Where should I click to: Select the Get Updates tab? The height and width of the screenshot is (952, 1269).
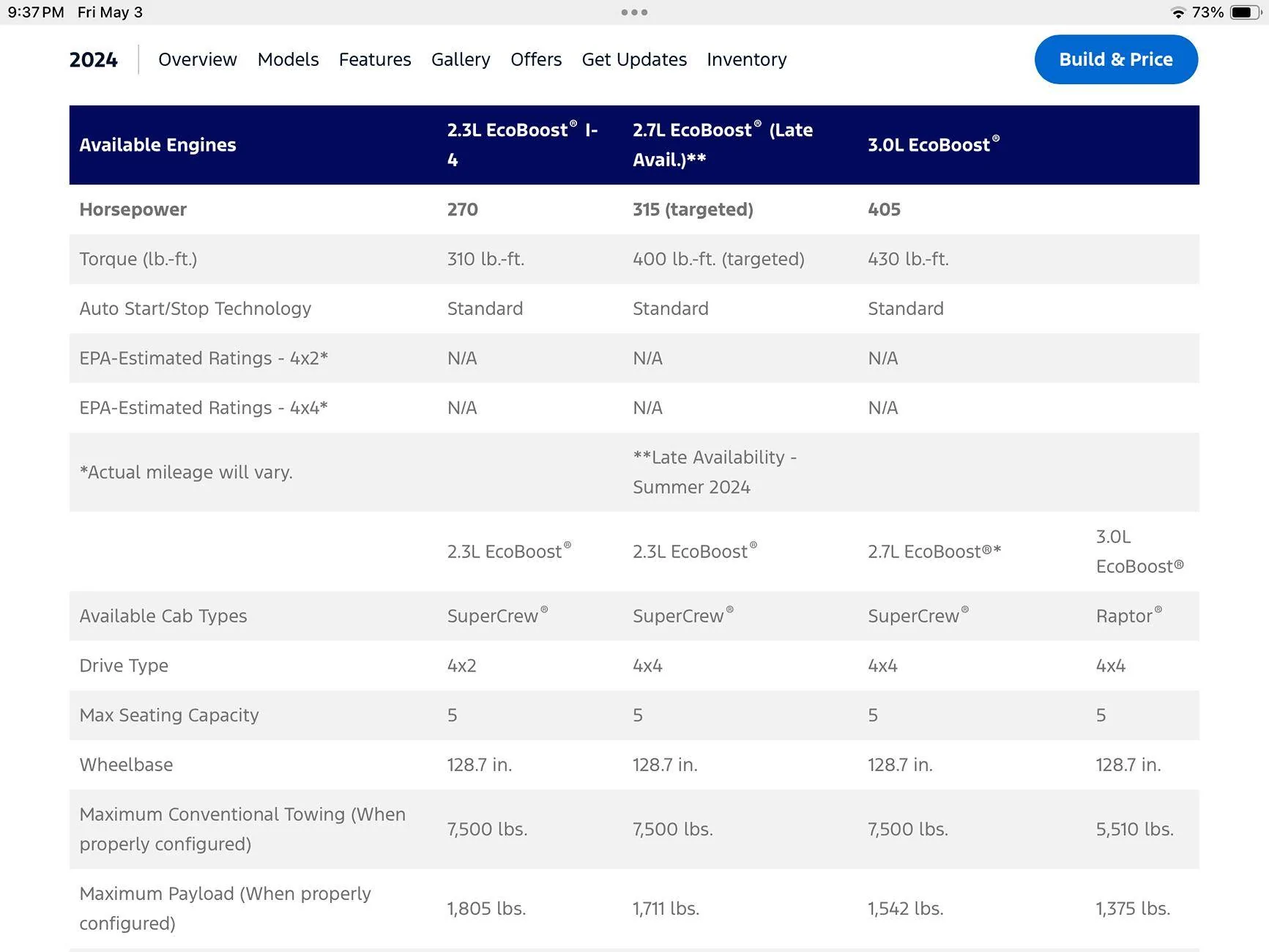[634, 59]
